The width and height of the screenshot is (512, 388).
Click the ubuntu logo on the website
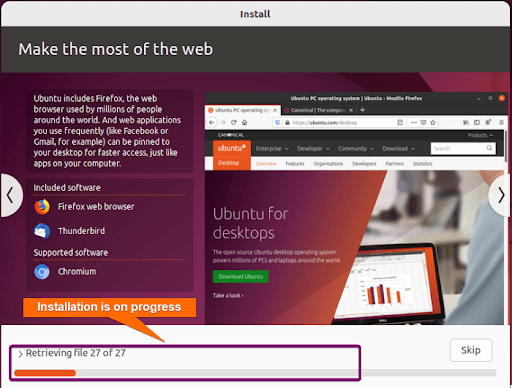[232, 148]
